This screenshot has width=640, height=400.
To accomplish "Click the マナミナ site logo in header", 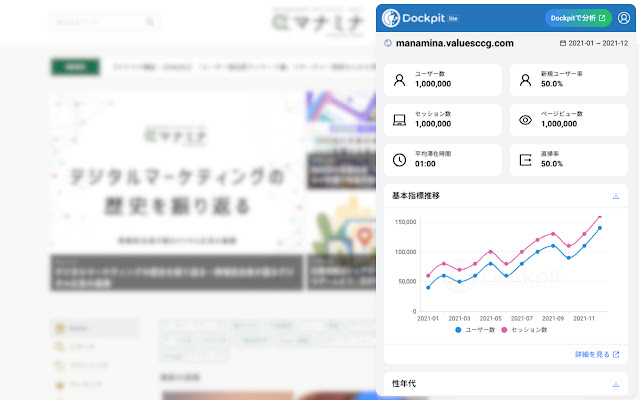I will (x=318, y=22).
